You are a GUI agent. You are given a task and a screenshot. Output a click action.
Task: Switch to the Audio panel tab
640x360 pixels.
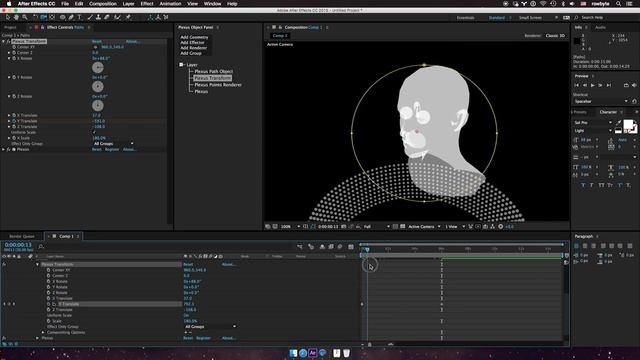pos(600,27)
